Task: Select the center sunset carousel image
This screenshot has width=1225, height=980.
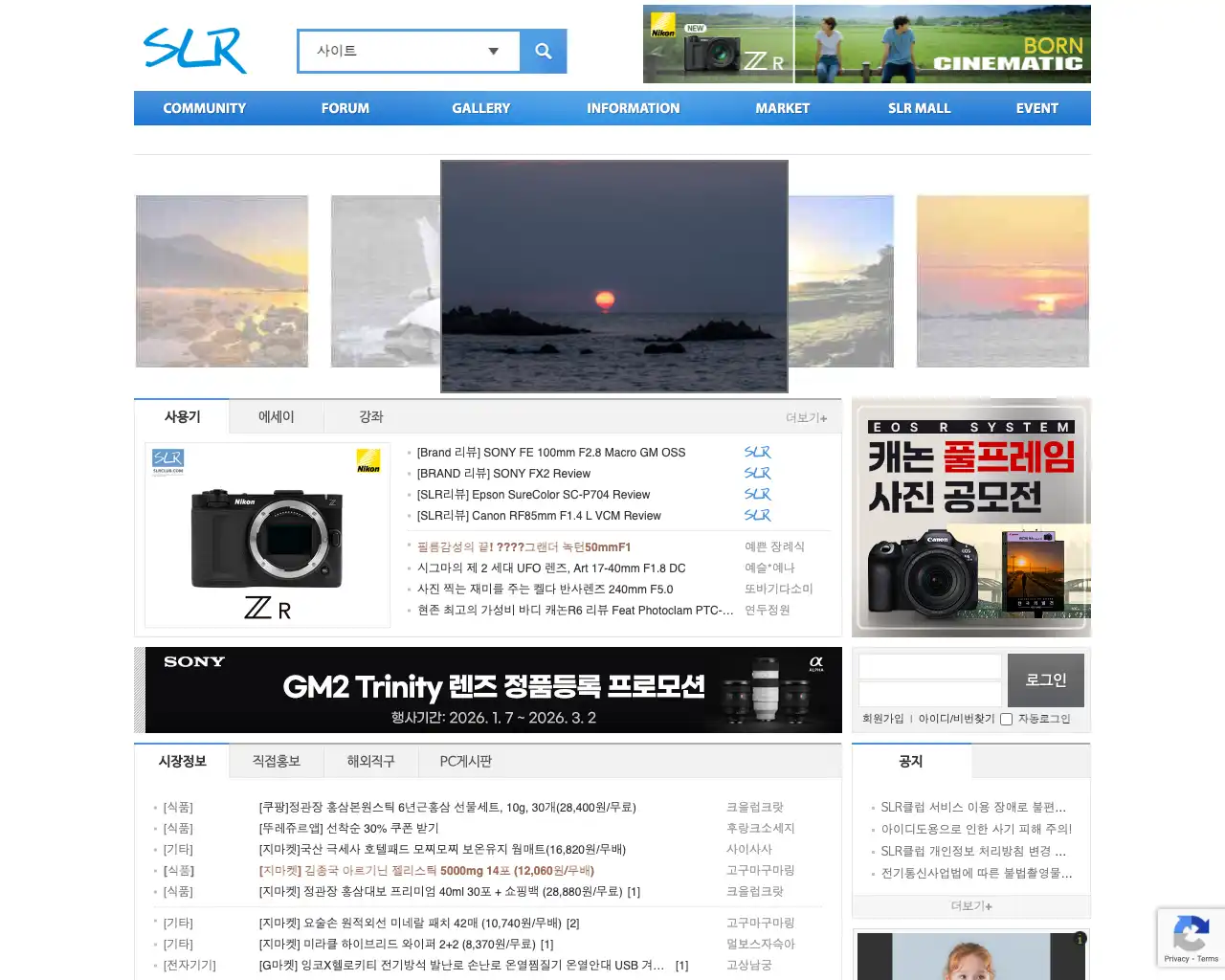Action: [613, 276]
